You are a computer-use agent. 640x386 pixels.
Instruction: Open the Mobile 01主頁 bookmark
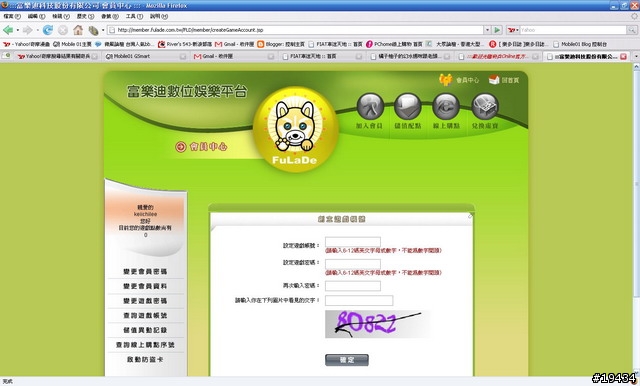tap(72, 44)
